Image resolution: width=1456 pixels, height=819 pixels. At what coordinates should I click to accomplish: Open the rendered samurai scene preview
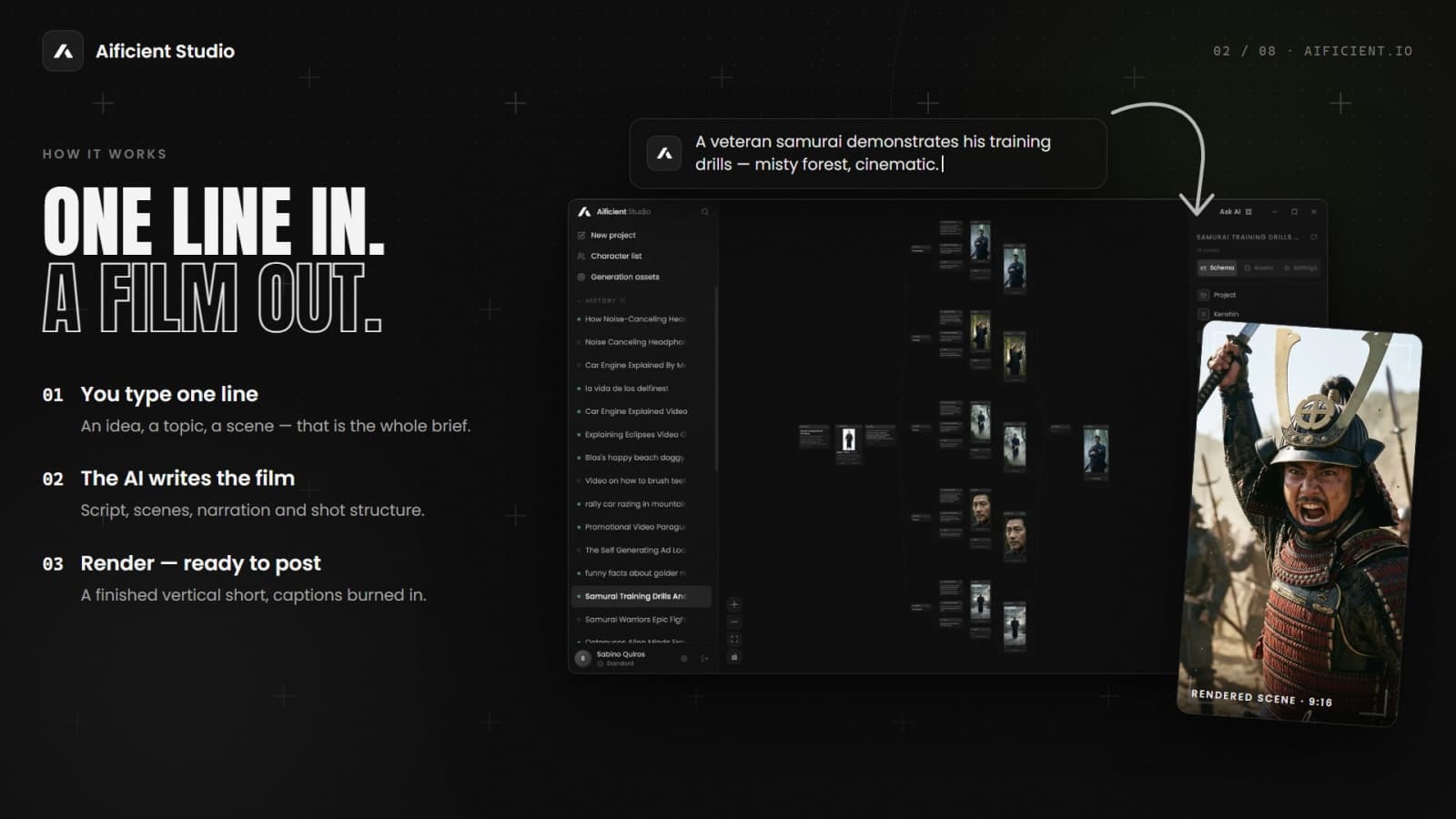point(1299,522)
